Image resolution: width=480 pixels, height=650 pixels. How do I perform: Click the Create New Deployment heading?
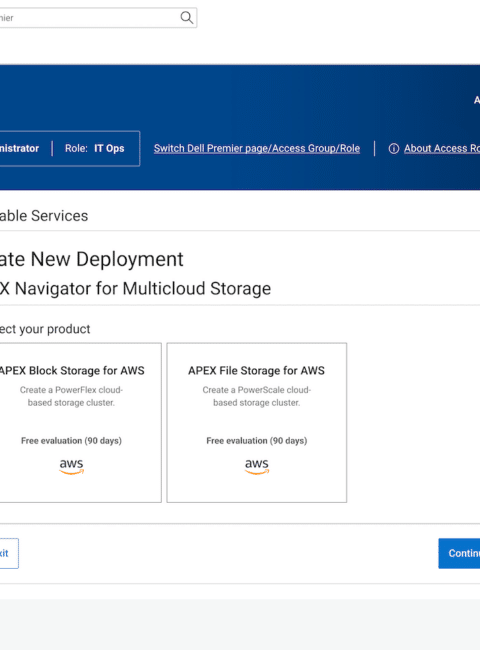click(92, 260)
